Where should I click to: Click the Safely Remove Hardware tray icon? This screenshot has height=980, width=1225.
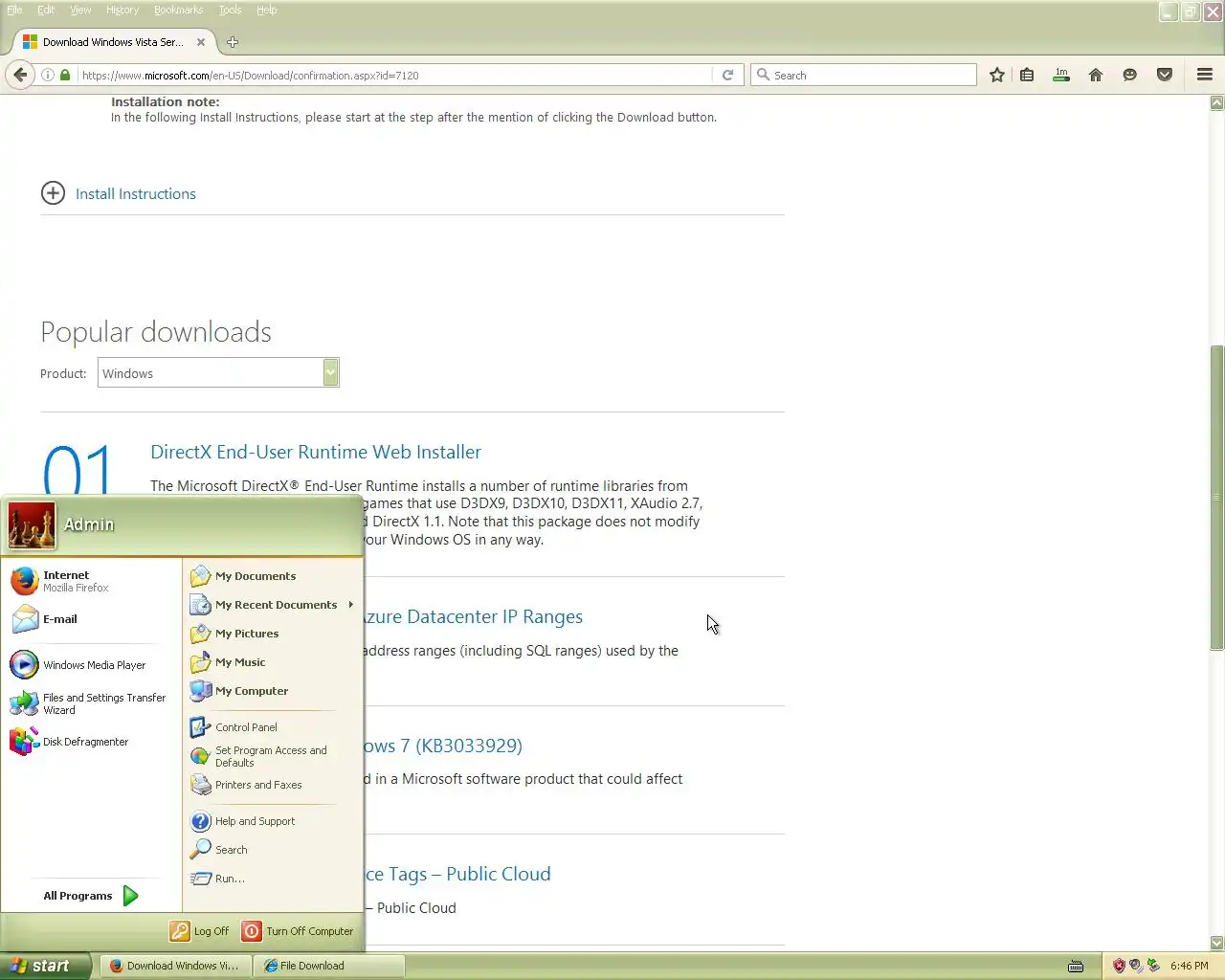click(1153, 966)
